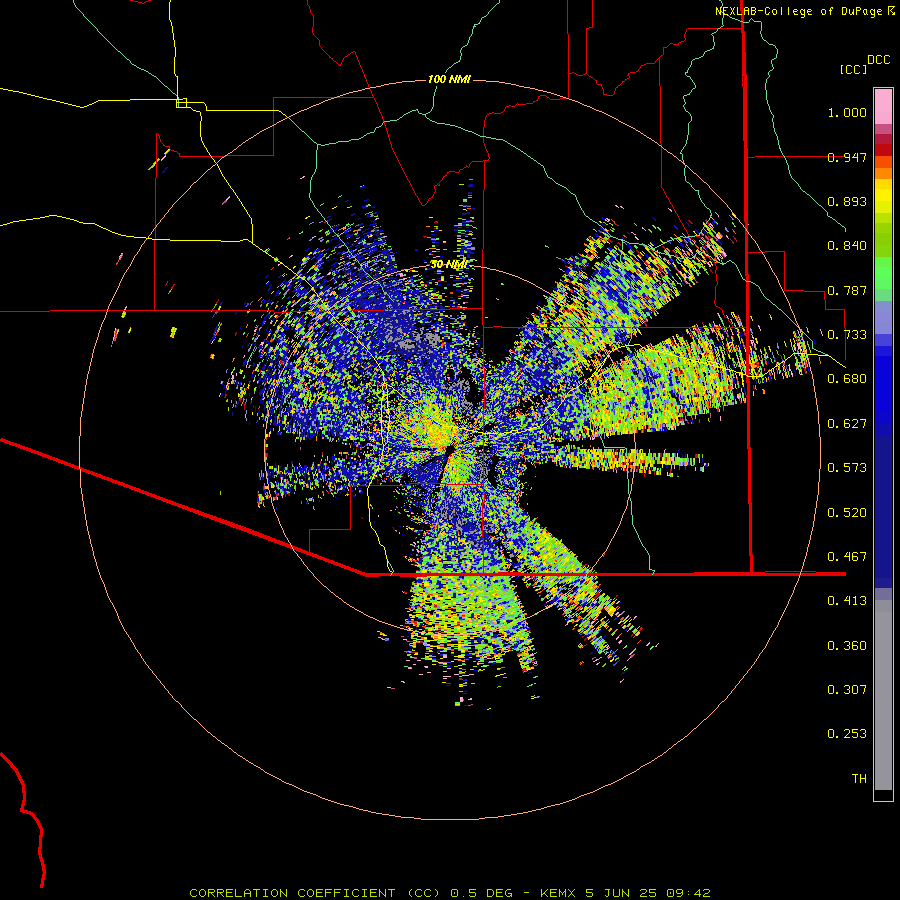This screenshot has height=900, width=900.
Task: Click the 0.893 scale value
Action: click(x=847, y=201)
